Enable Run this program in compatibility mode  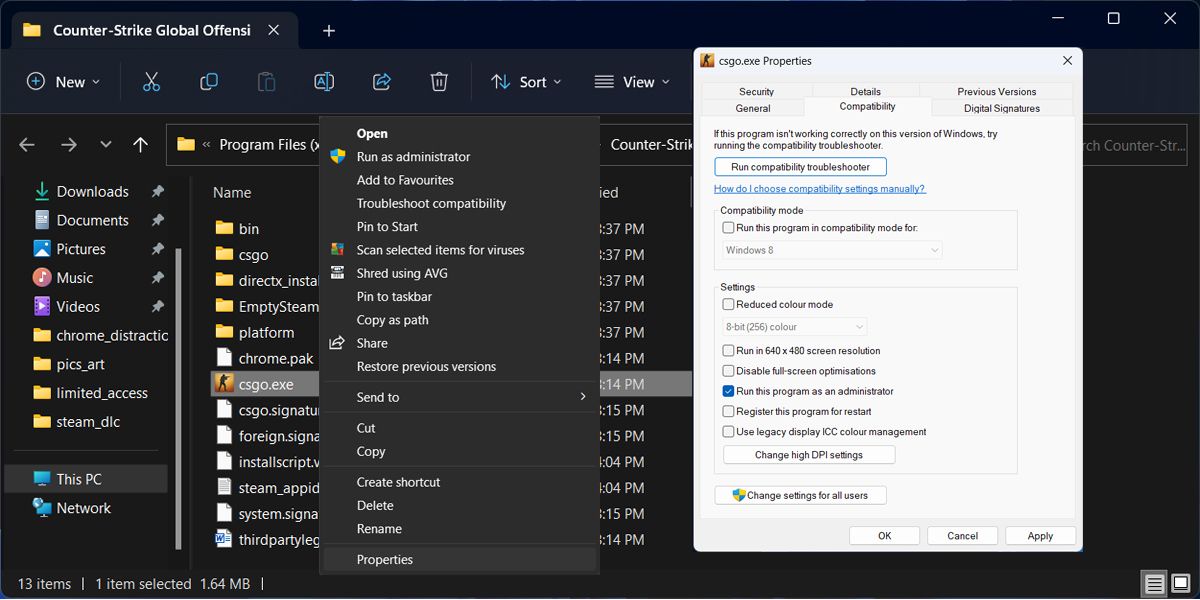pos(728,228)
